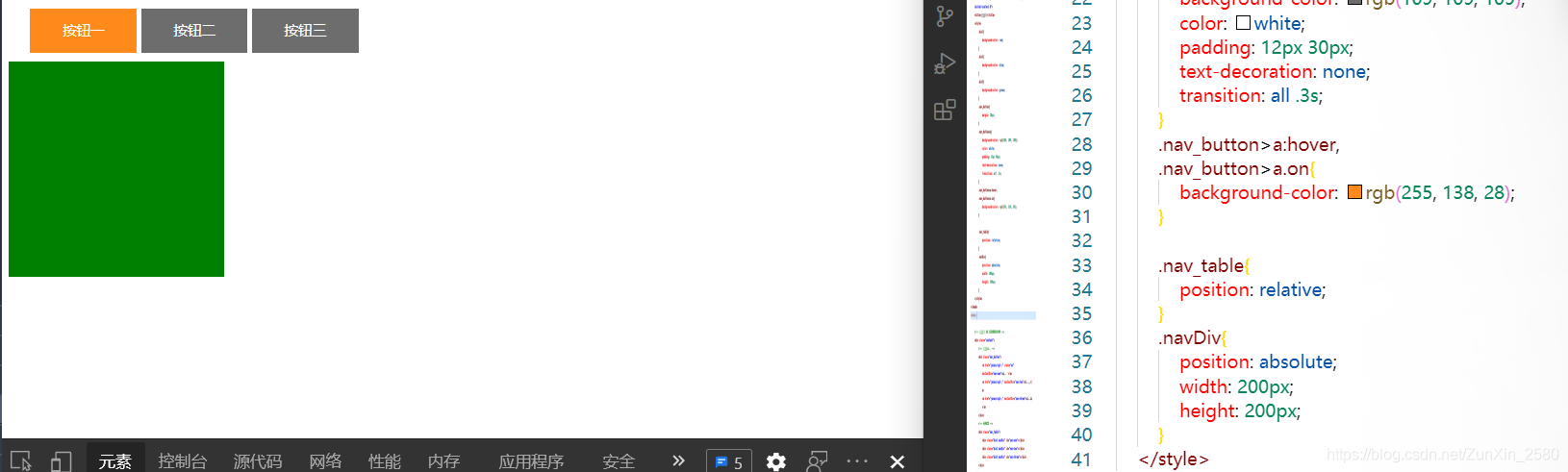Screen dimensions: 1568x472
Task: Switch to 控制台 DevTools tab
Action: (183, 461)
